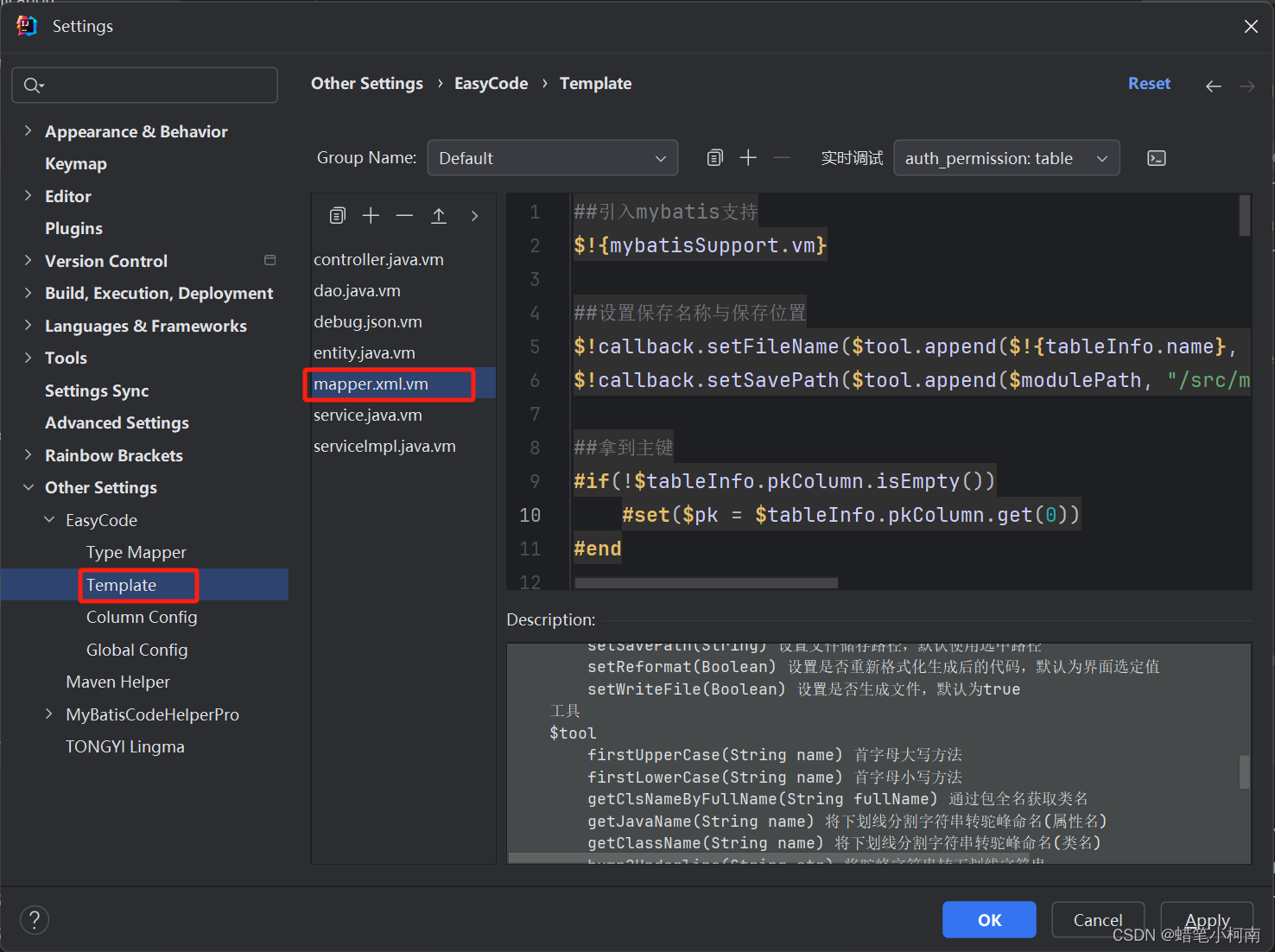Click the Description panel vertical scrollbar
1275x952 pixels.
point(1245,772)
